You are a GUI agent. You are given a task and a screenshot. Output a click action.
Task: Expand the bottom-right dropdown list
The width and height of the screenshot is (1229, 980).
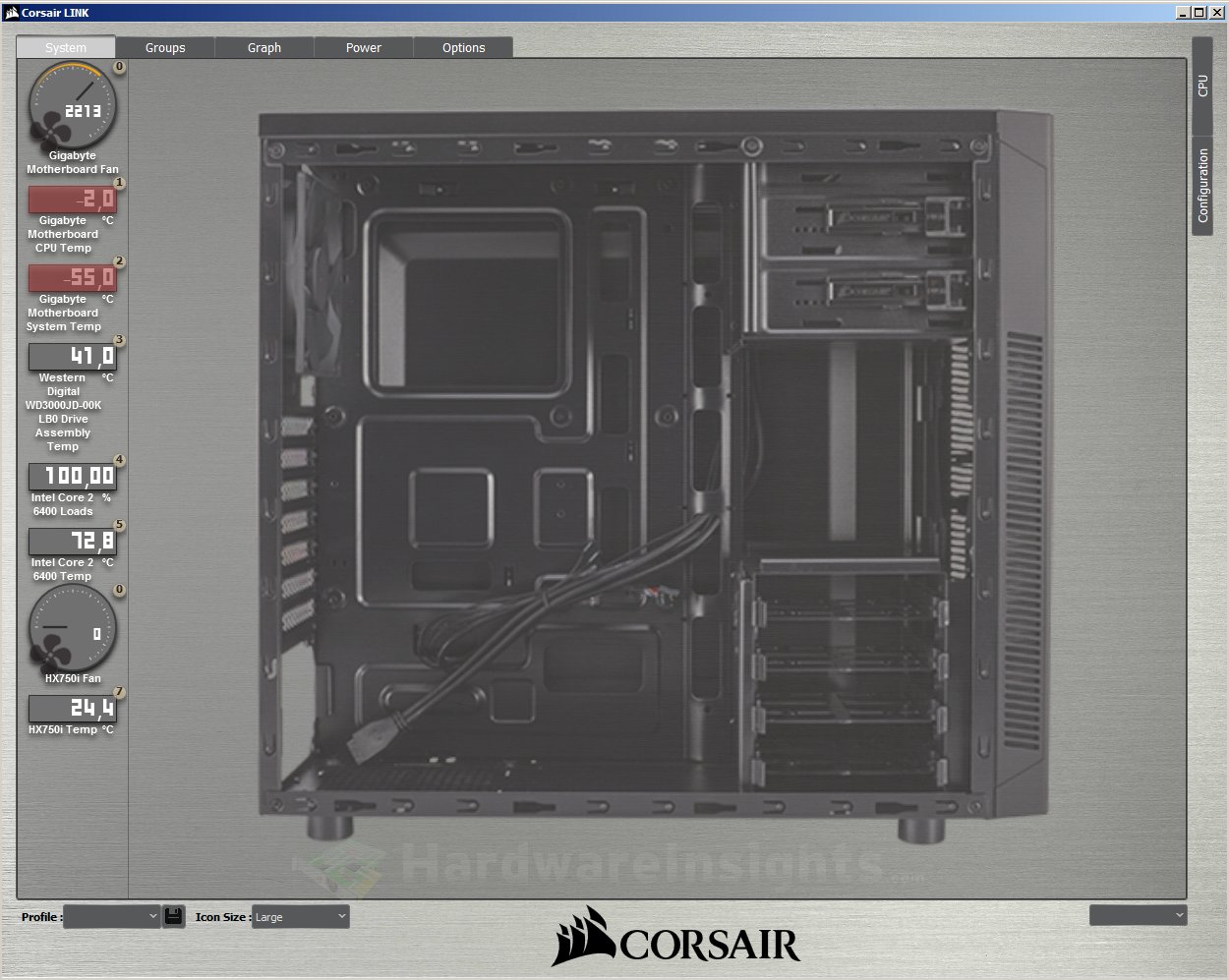1138,915
